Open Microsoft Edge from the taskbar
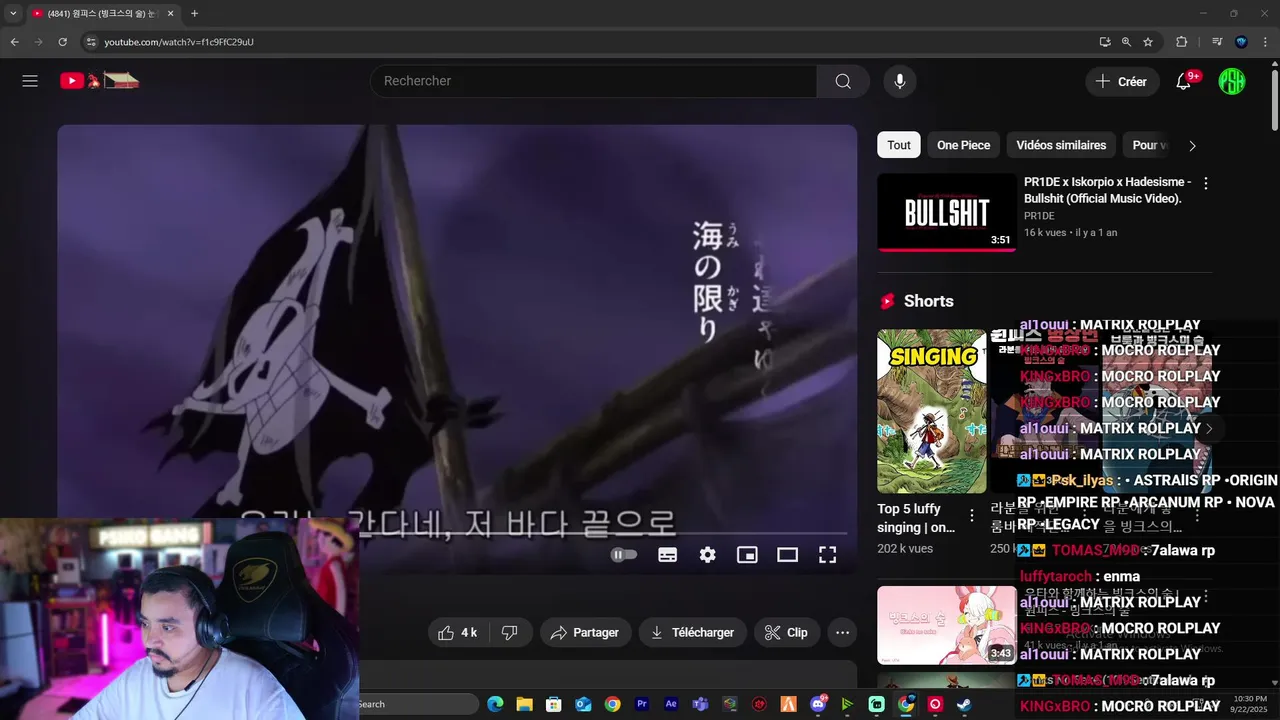Screen dimensions: 1280x720 pyautogui.click(x=495, y=704)
